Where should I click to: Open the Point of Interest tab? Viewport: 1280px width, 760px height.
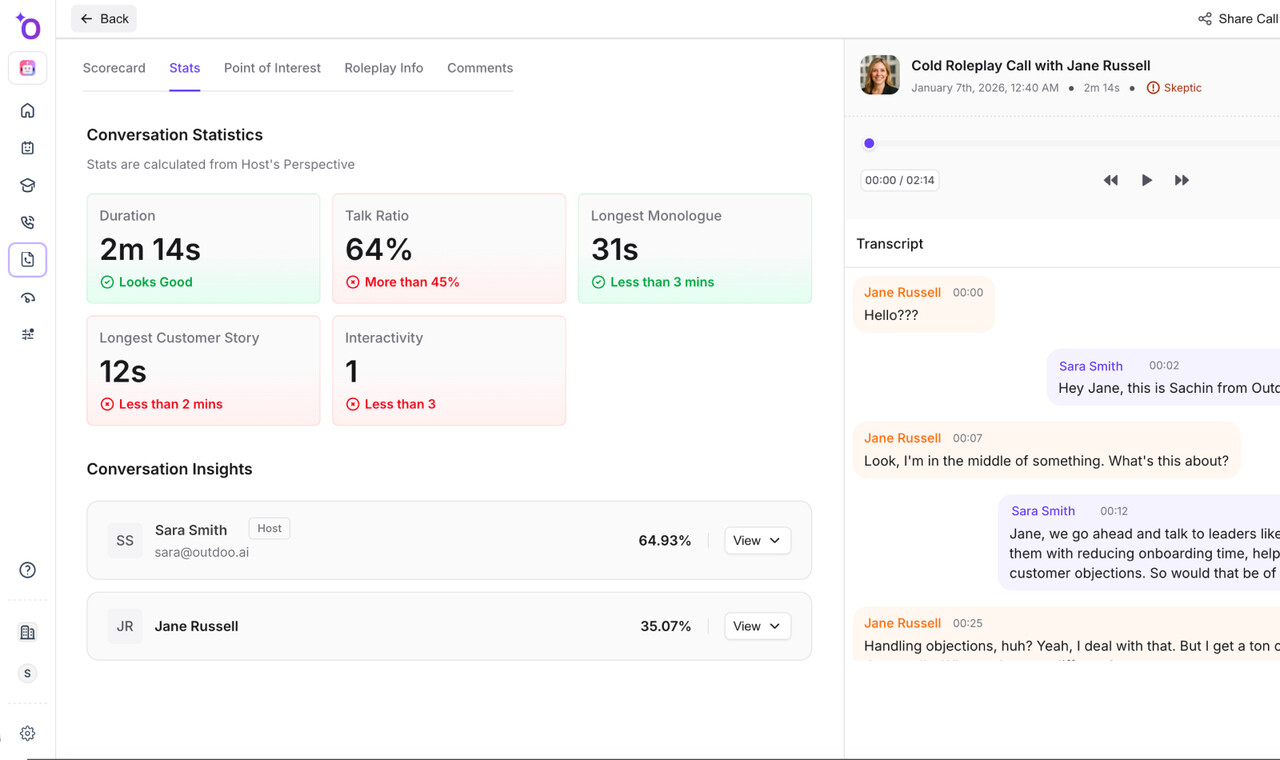click(272, 68)
